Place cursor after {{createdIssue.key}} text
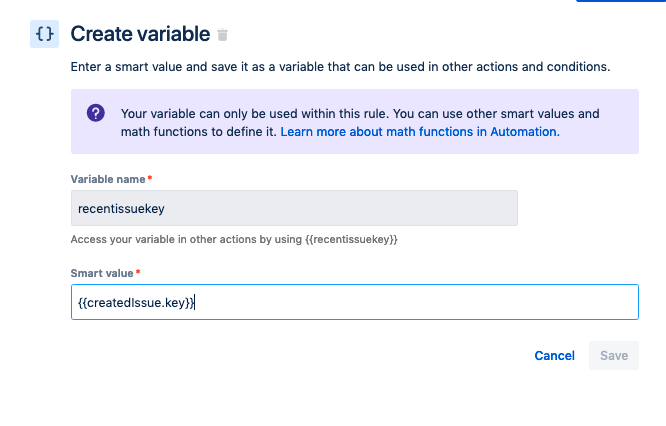Screen dimensions: 666x426 coord(197,302)
